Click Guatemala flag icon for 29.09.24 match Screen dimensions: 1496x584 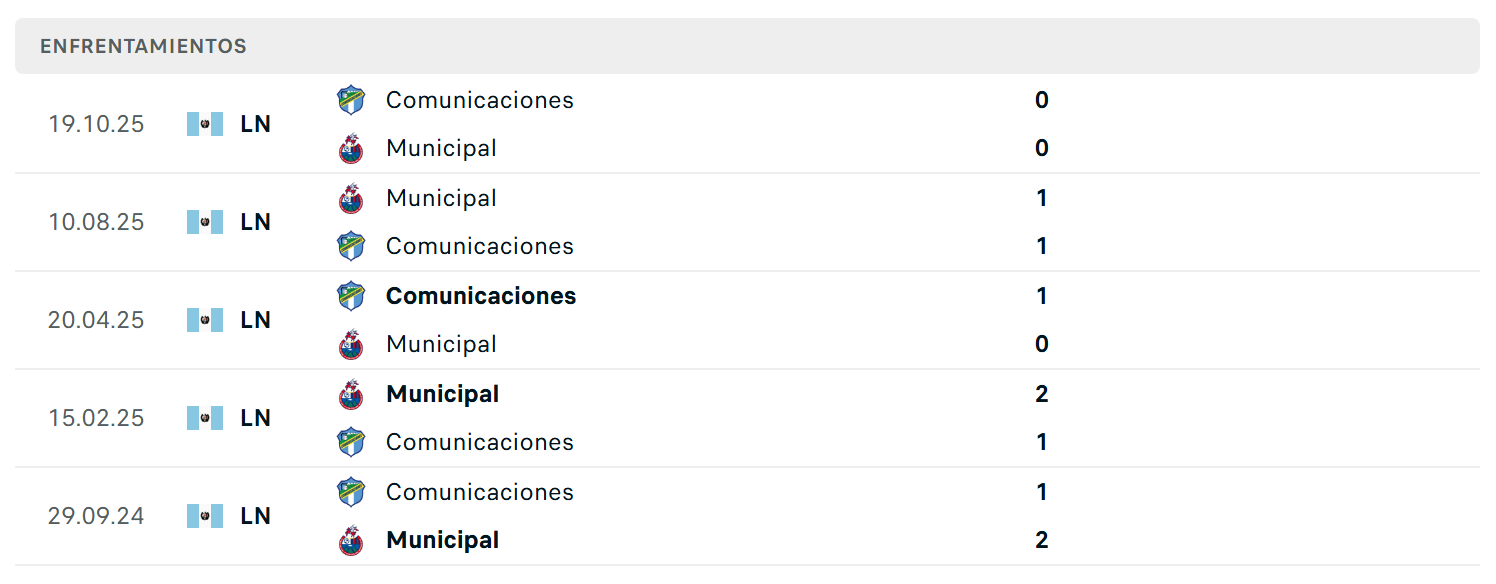click(205, 516)
